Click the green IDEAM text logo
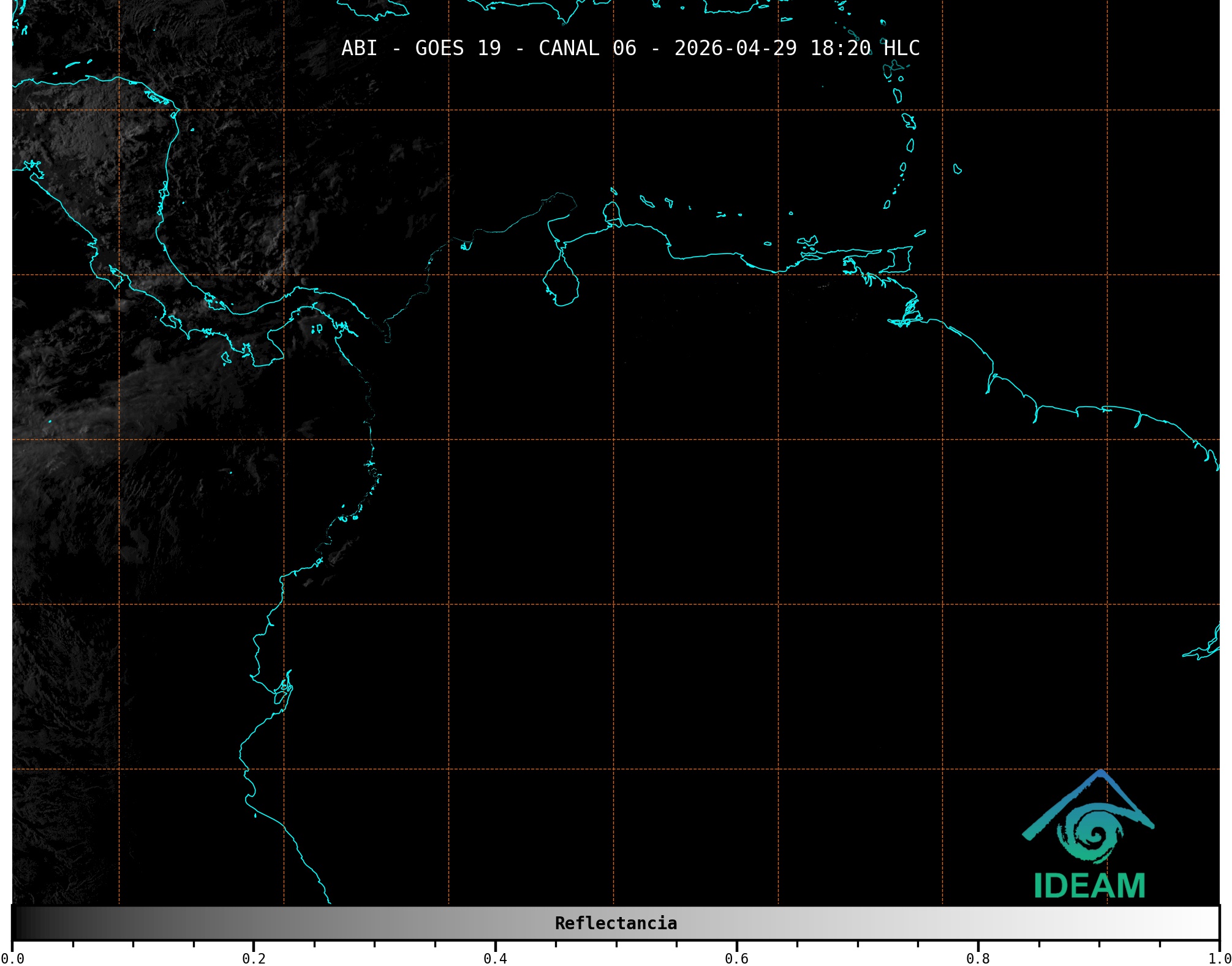Screen dimensions: 1232x966 [x=1089, y=886]
